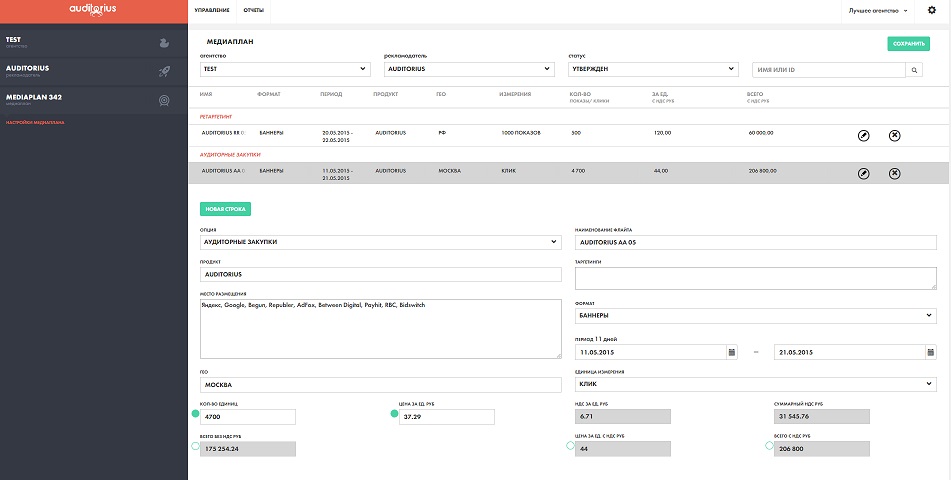
Task: Select the radio circle next to ВСЕГО С НДС
Action: [x=769, y=446]
